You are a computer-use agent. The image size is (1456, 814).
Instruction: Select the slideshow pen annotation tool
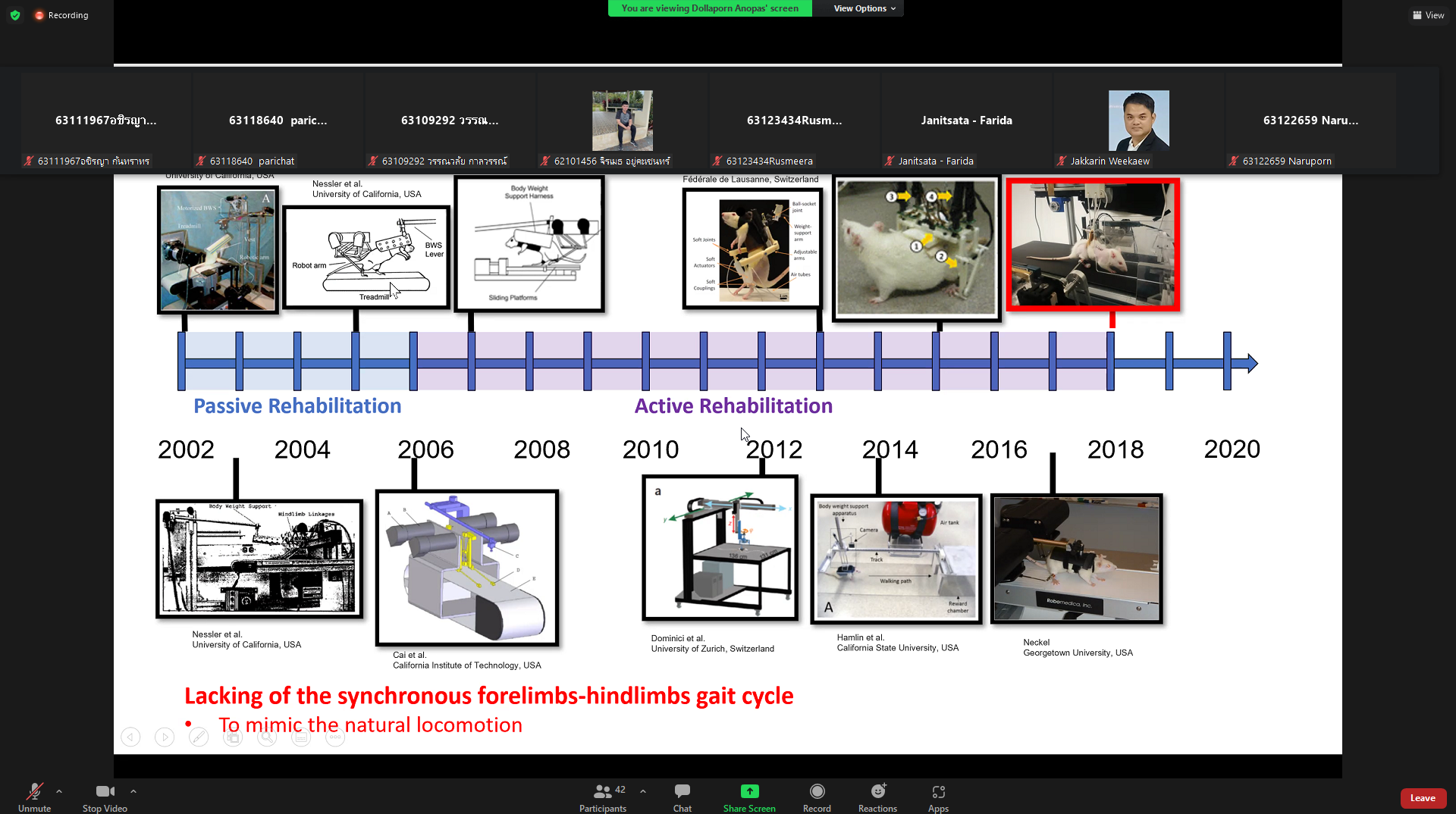click(199, 737)
